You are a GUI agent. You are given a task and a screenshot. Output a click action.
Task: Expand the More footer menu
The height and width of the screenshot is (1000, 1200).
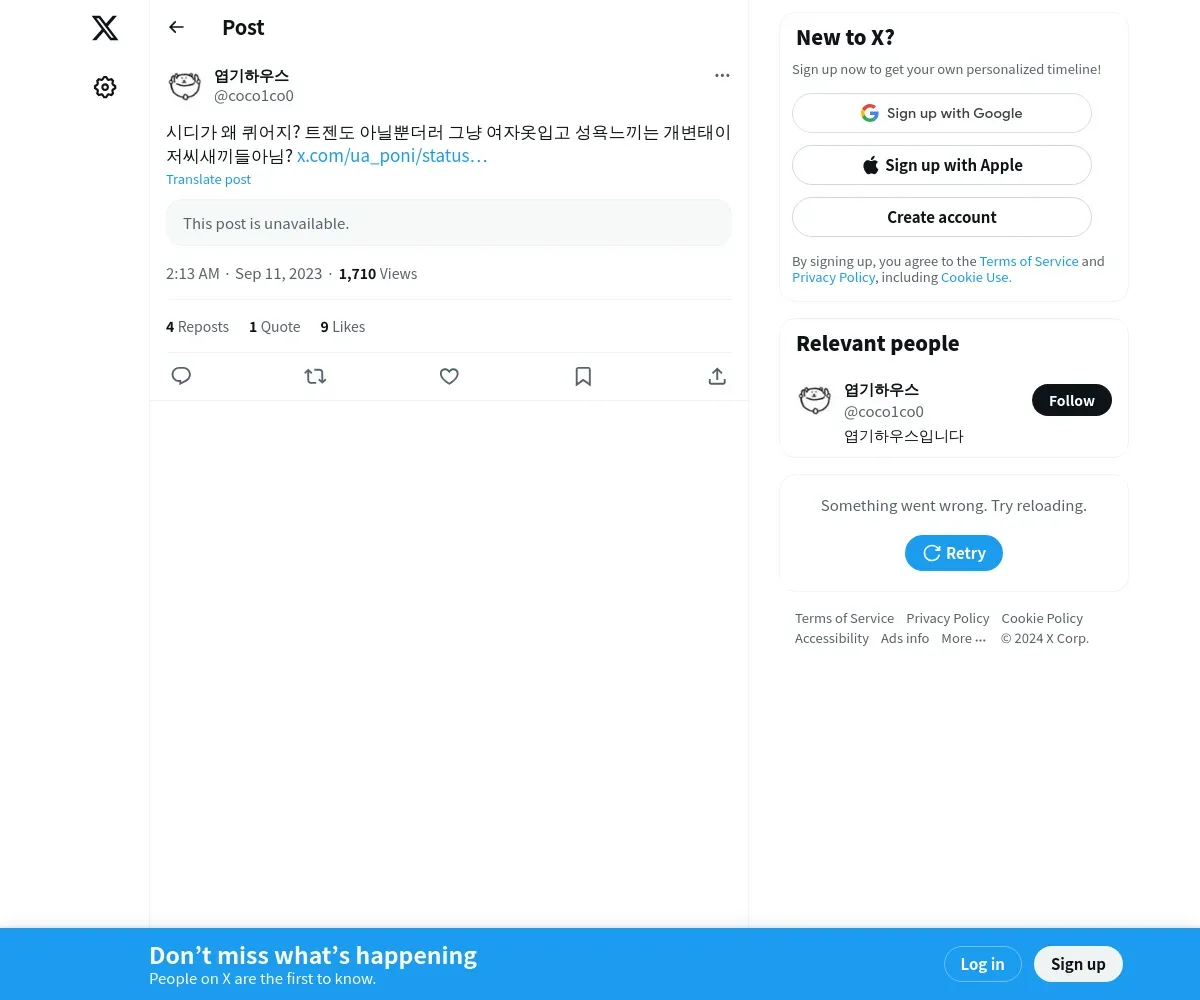[x=963, y=638]
